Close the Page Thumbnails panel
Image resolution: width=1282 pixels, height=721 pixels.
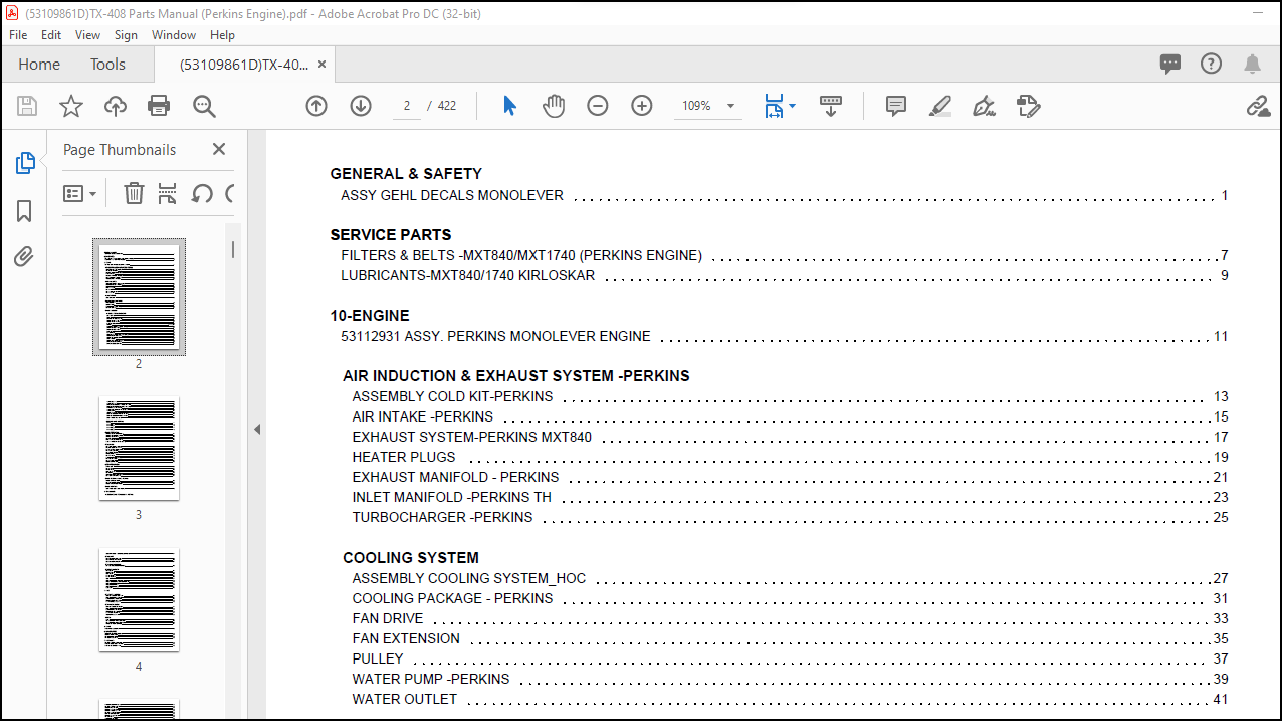(219, 149)
